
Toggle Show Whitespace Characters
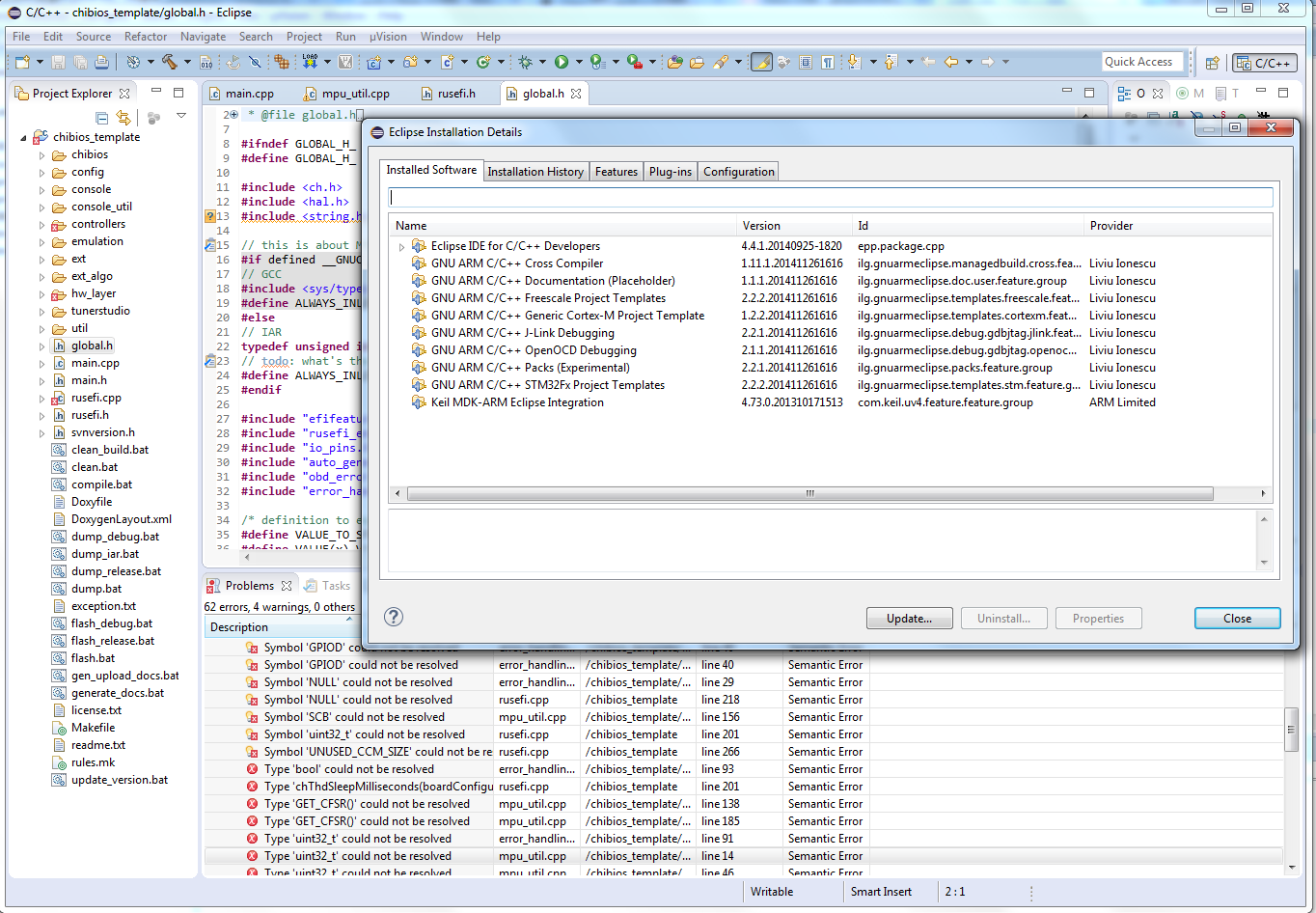point(828,62)
